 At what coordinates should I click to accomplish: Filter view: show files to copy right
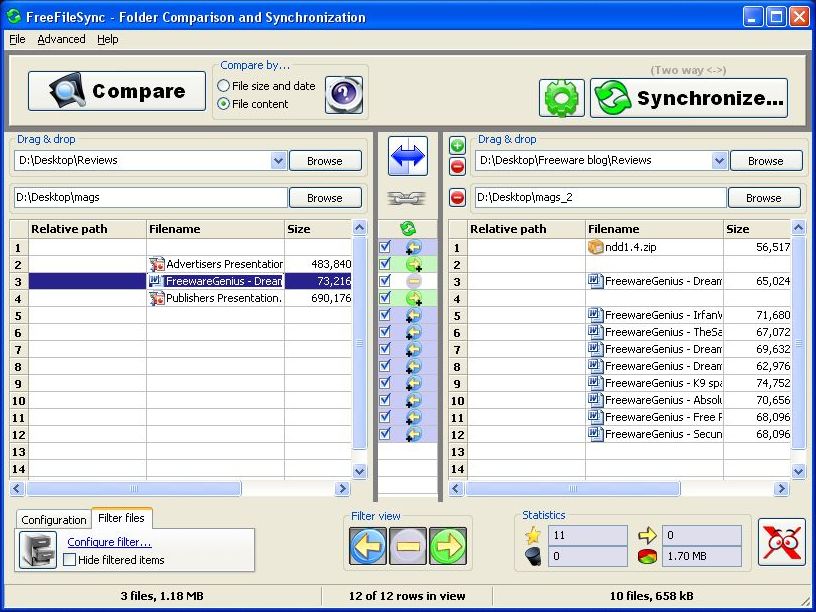448,546
